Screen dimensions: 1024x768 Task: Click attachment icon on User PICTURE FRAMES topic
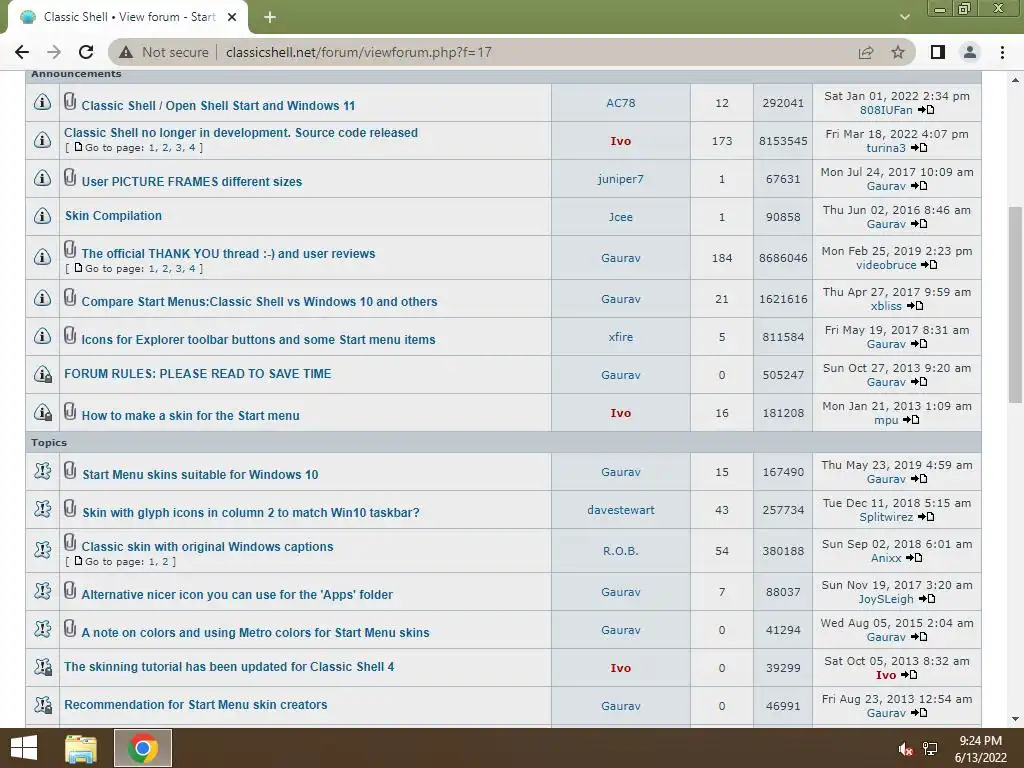[70, 177]
